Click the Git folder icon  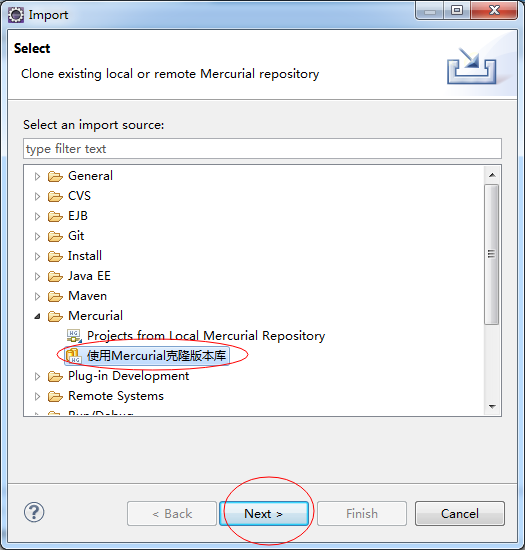click(55, 236)
